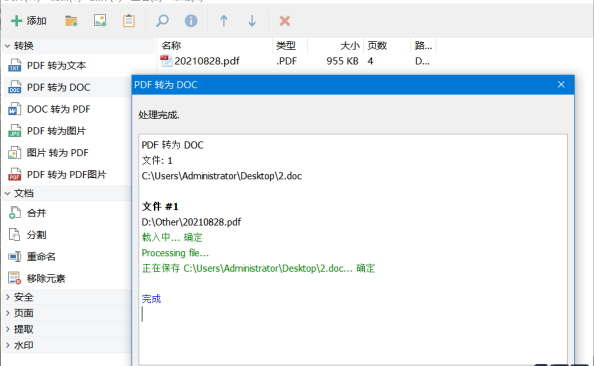Expand the 安全 section

tap(7, 297)
